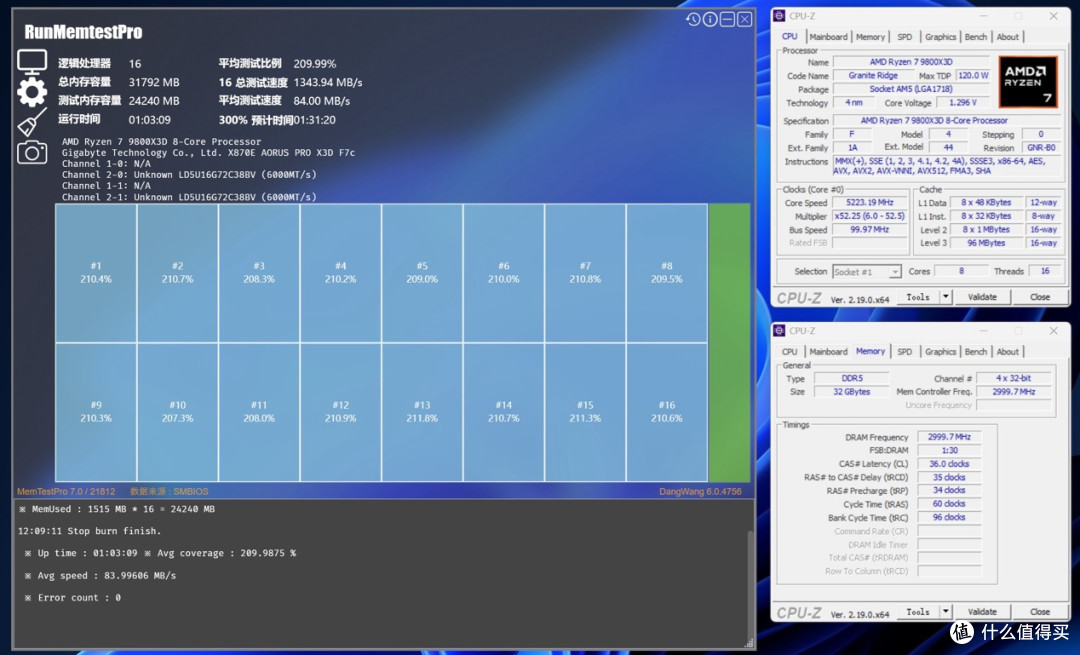Click the FSB:DRAM value 1:30
This screenshot has width=1080, height=655.
pyautogui.click(x=949, y=450)
